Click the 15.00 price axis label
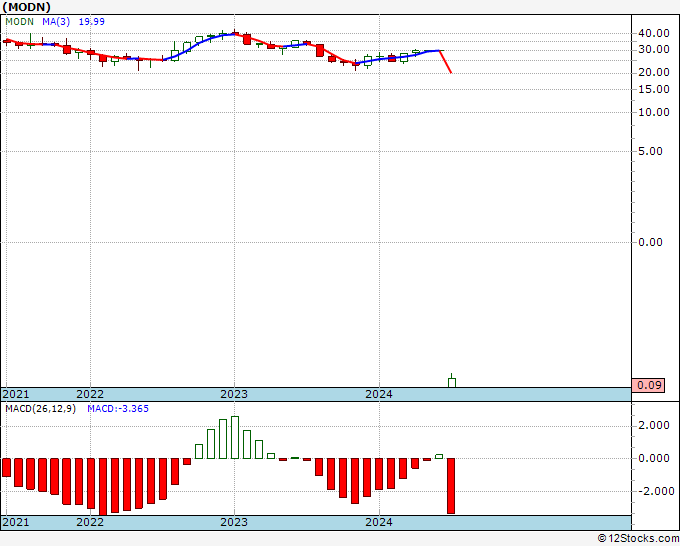Viewport: 680px width, 546px height. coord(654,89)
